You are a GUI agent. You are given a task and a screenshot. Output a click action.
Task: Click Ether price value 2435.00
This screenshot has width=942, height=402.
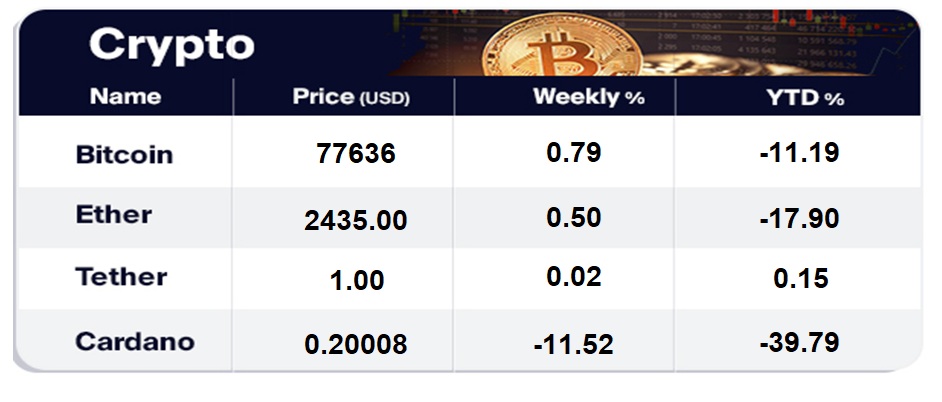click(x=356, y=221)
